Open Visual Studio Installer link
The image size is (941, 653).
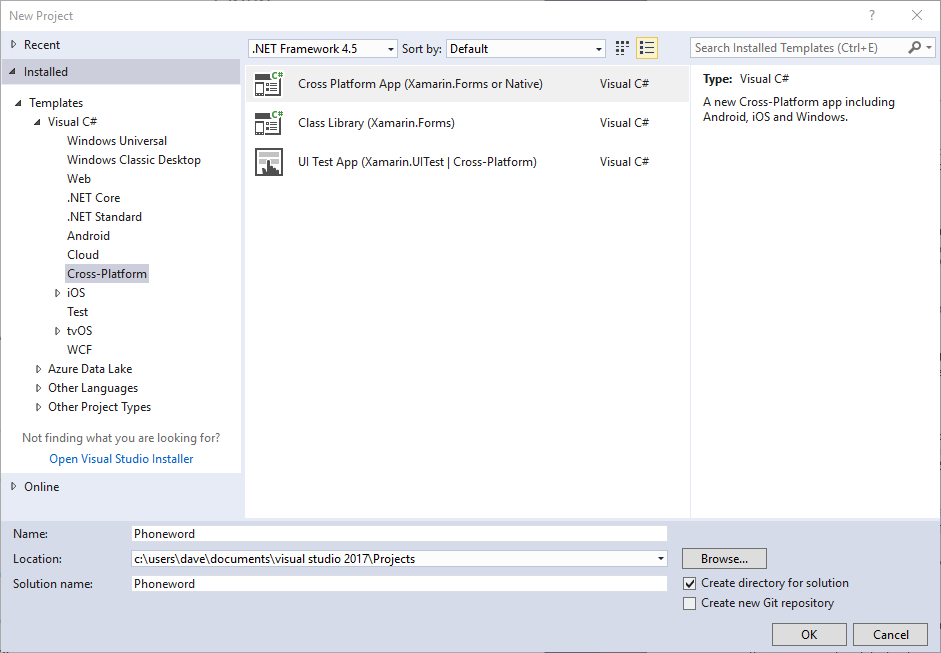coord(121,459)
